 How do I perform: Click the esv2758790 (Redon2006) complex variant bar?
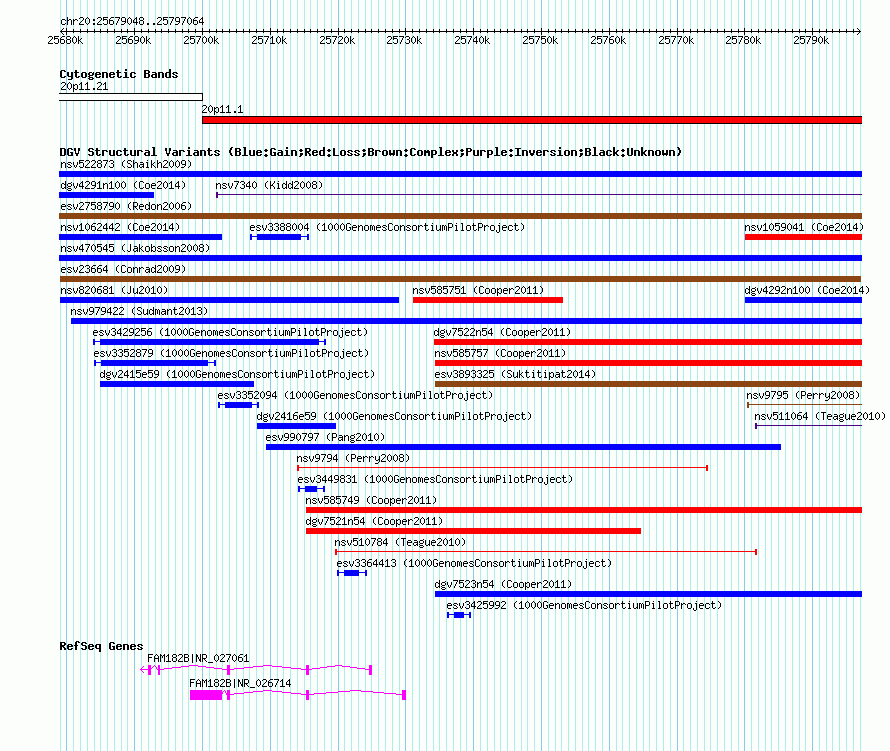460,216
